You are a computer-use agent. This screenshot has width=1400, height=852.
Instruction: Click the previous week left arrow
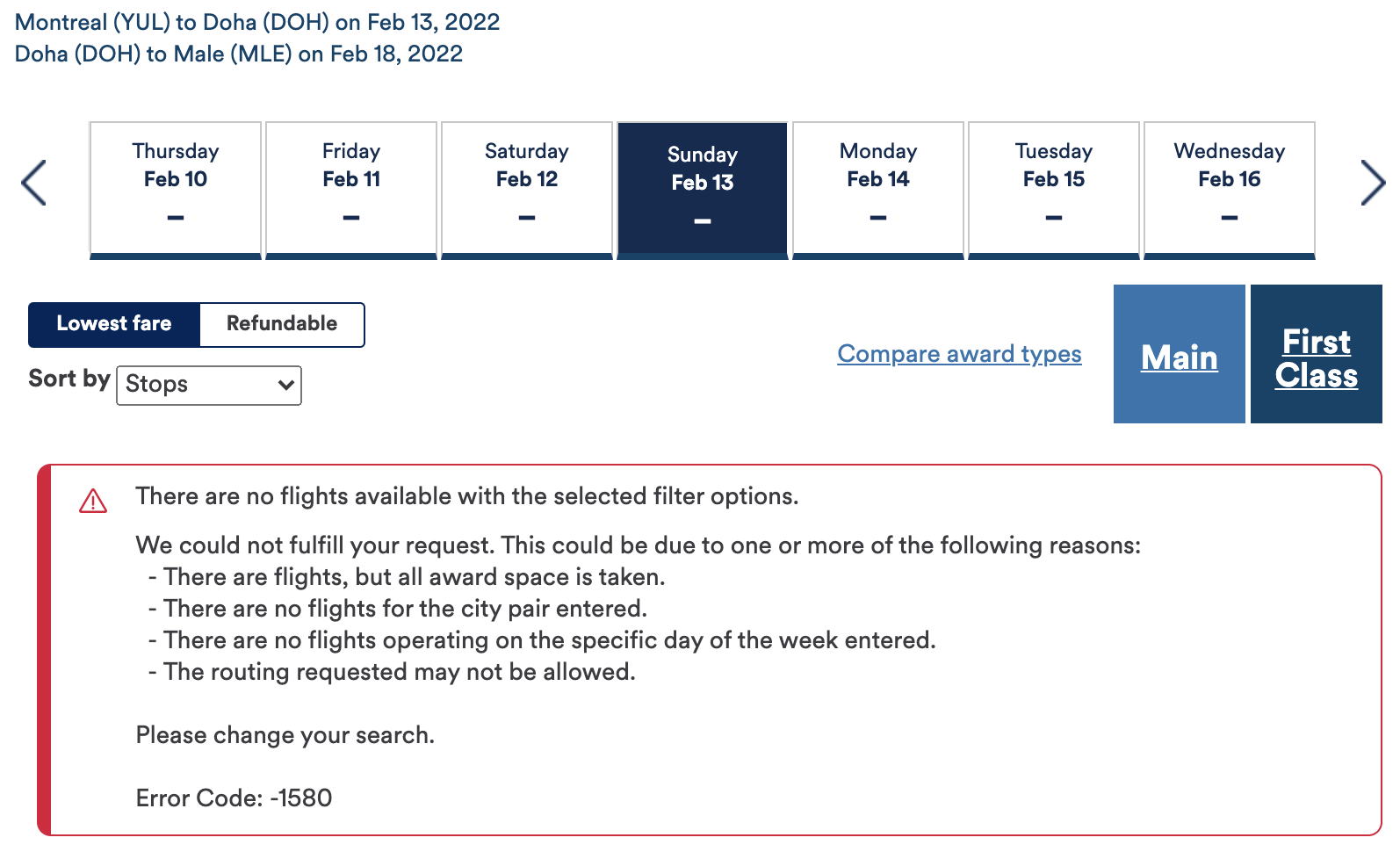(33, 183)
